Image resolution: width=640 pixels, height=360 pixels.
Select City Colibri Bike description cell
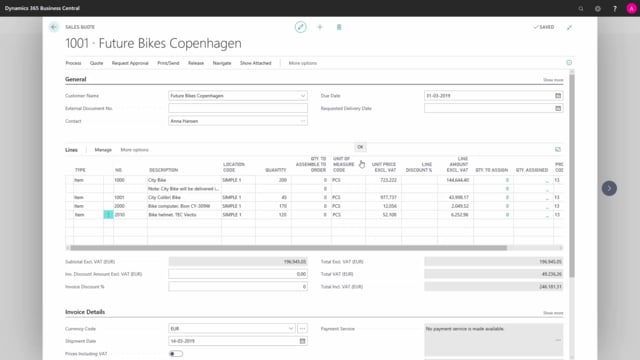click(184, 197)
